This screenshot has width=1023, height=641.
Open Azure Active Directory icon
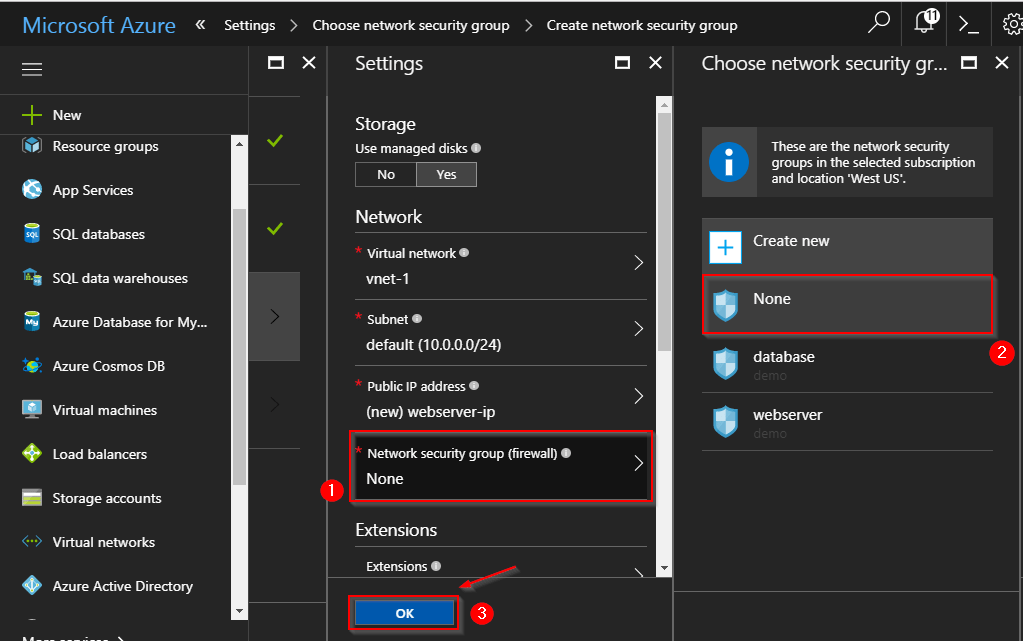tap(32, 586)
